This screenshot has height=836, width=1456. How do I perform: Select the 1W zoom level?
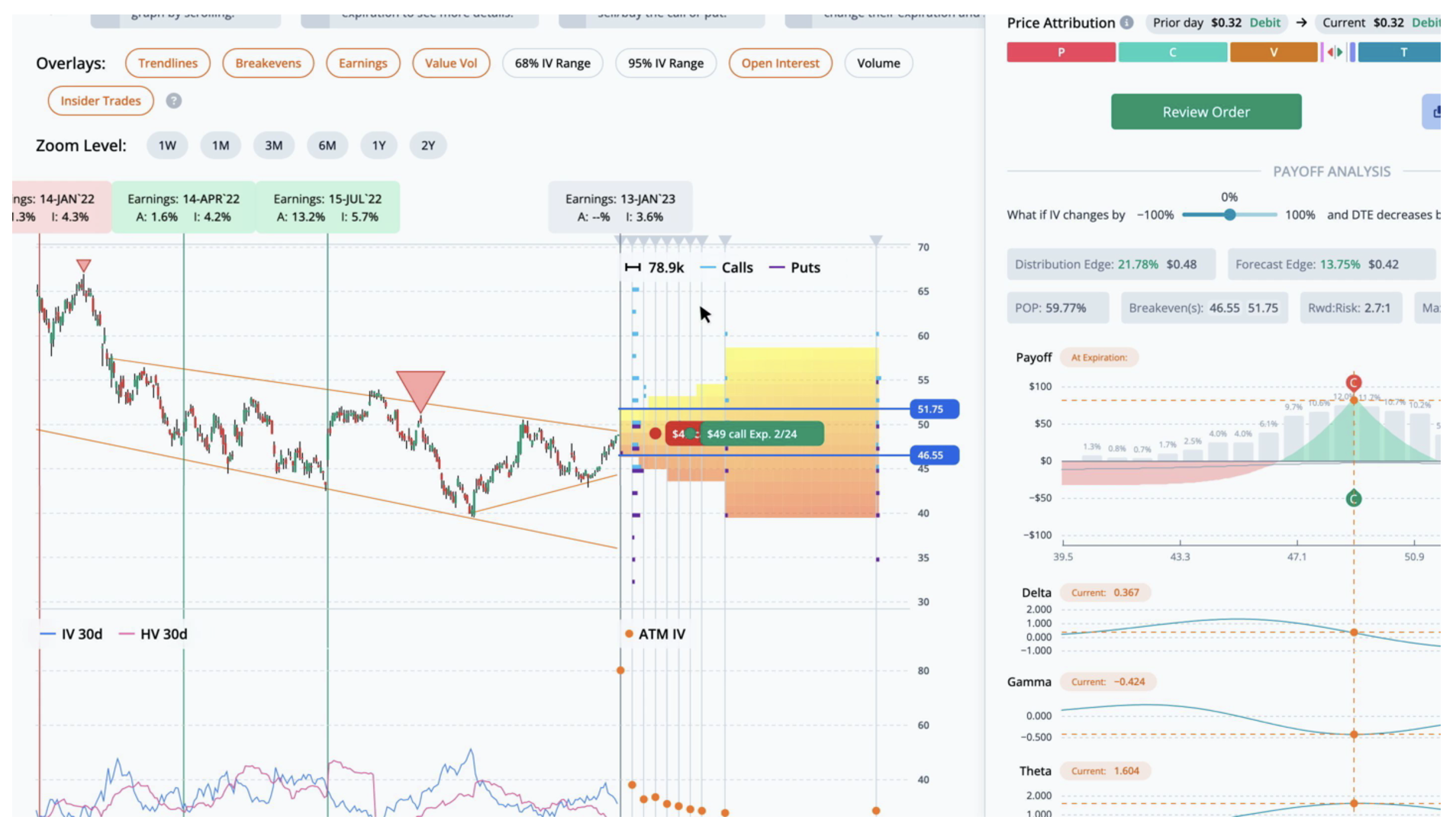coord(166,145)
